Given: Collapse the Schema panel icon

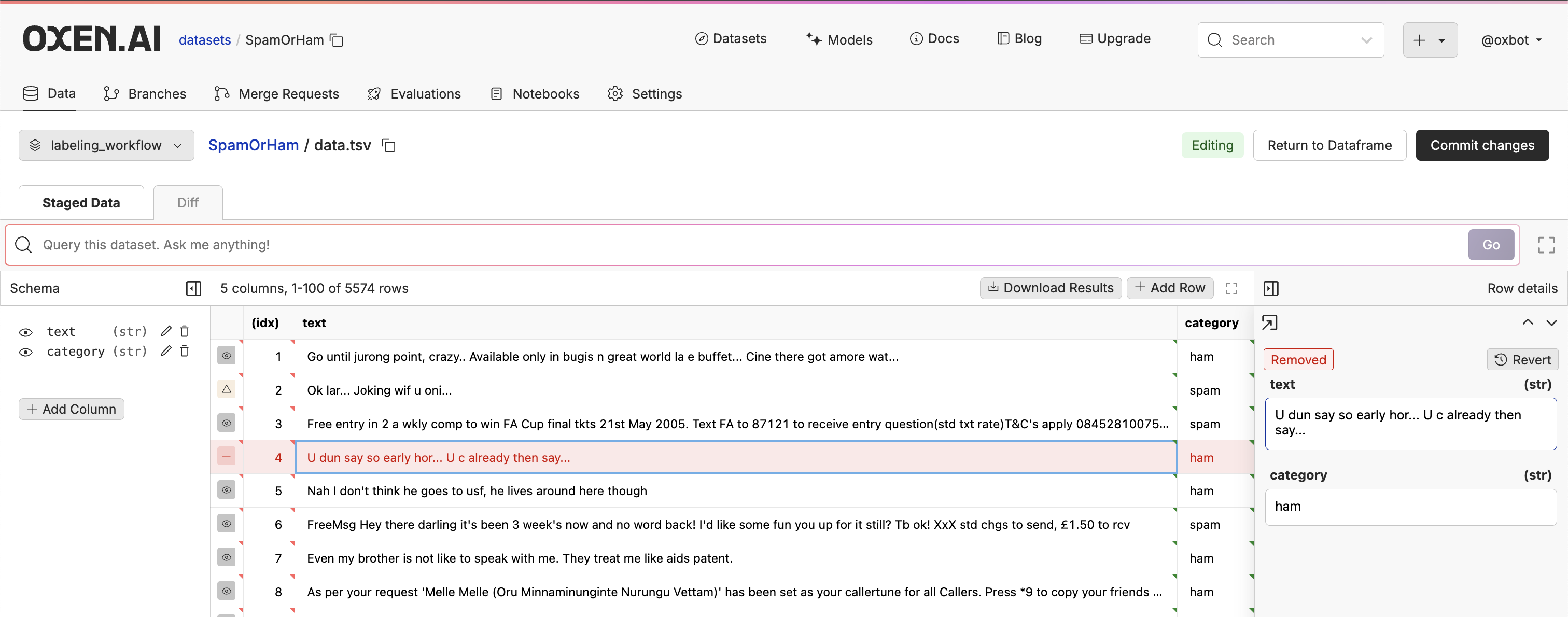Looking at the screenshot, I should pos(193,288).
